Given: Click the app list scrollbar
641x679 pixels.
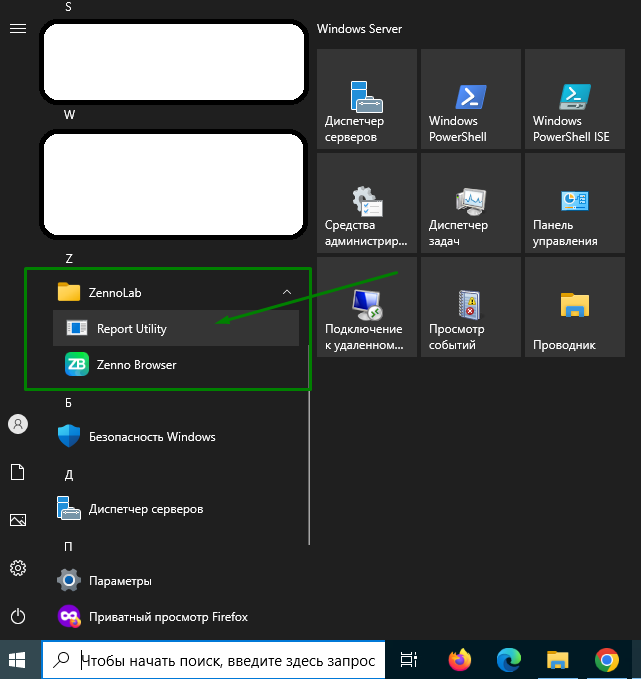Looking at the screenshot, I should click(309, 445).
